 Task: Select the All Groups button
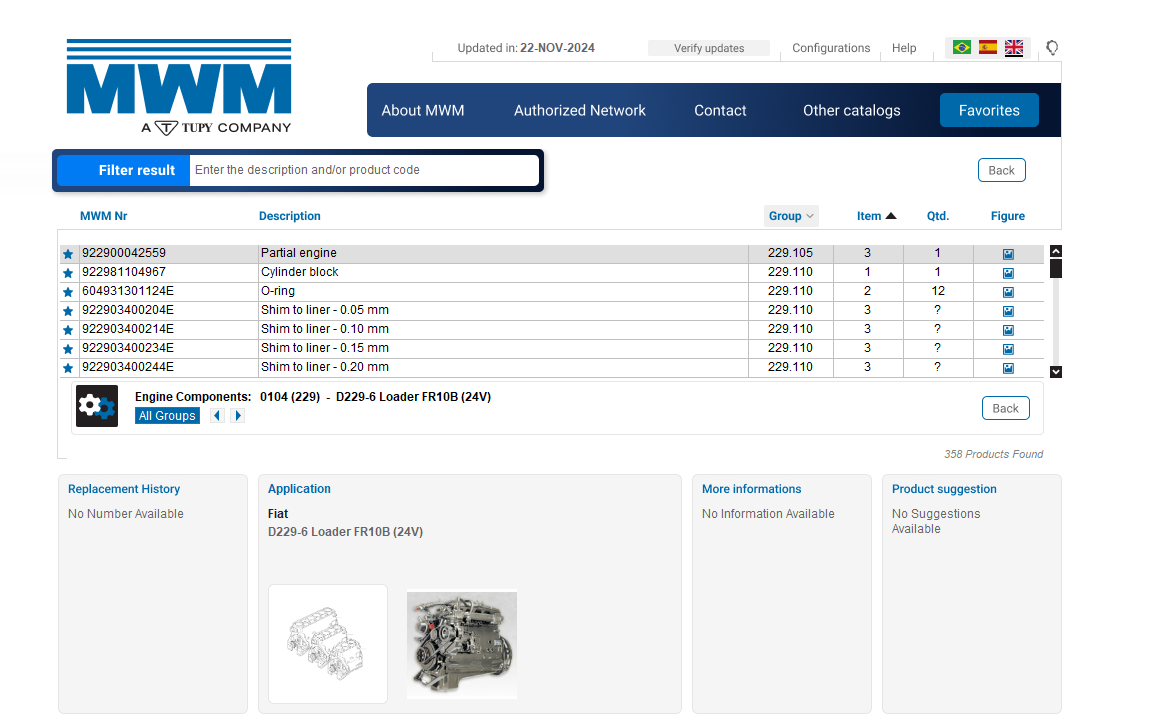[x=167, y=415]
